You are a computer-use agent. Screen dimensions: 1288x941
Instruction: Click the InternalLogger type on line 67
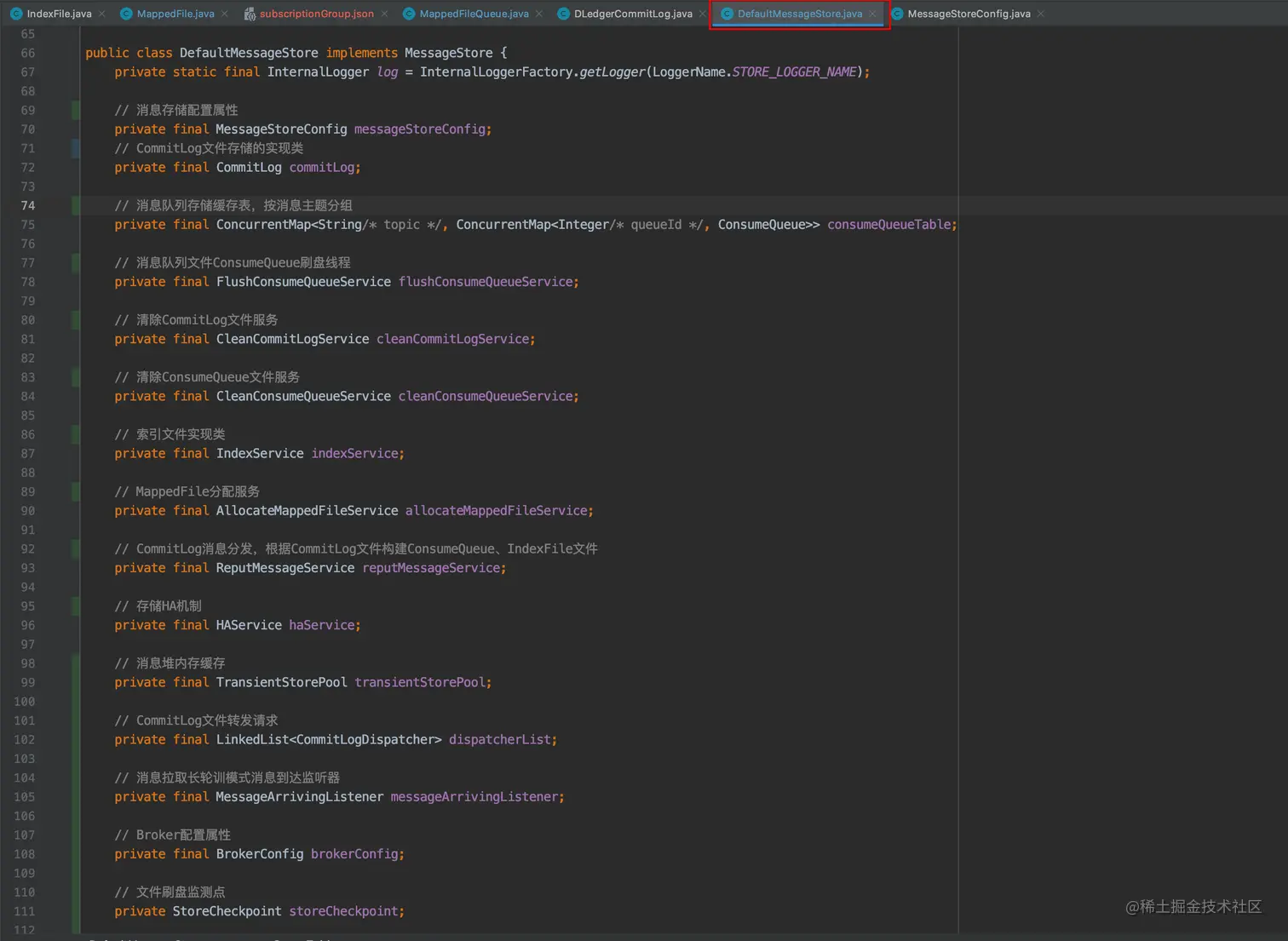318,72
